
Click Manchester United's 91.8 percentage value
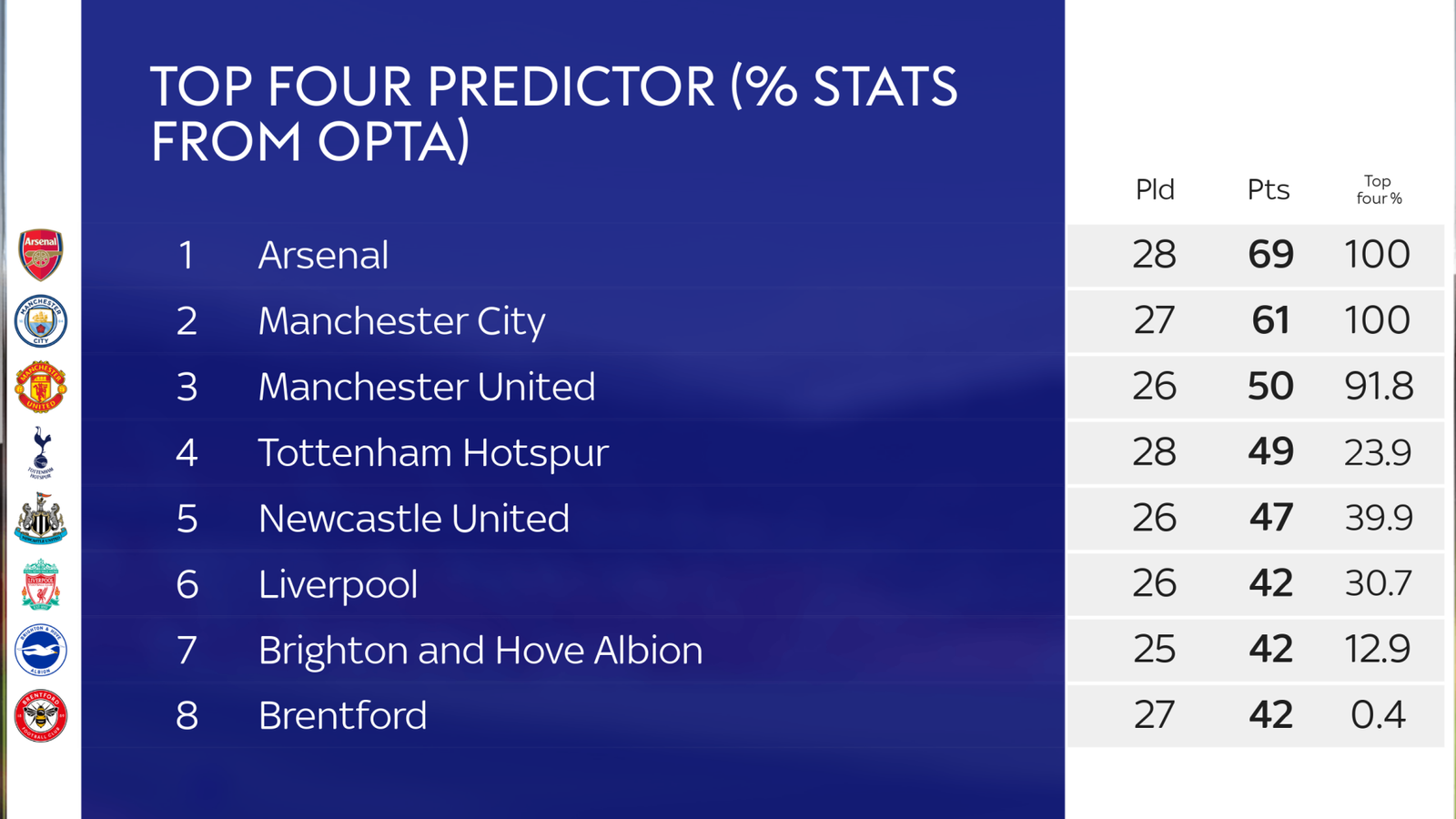click(1379, 387)
